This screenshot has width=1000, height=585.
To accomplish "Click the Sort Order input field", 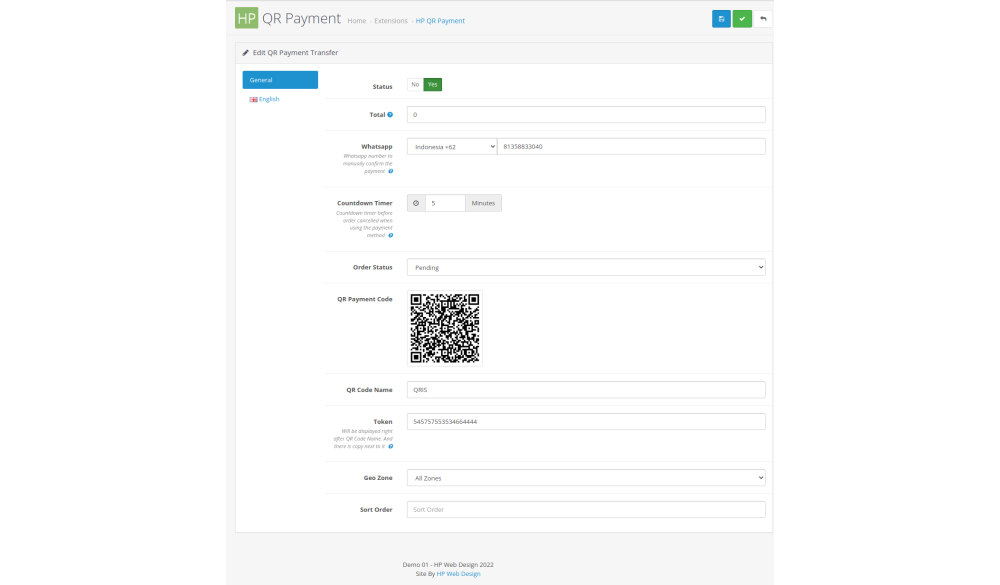I will click(586, 510).
